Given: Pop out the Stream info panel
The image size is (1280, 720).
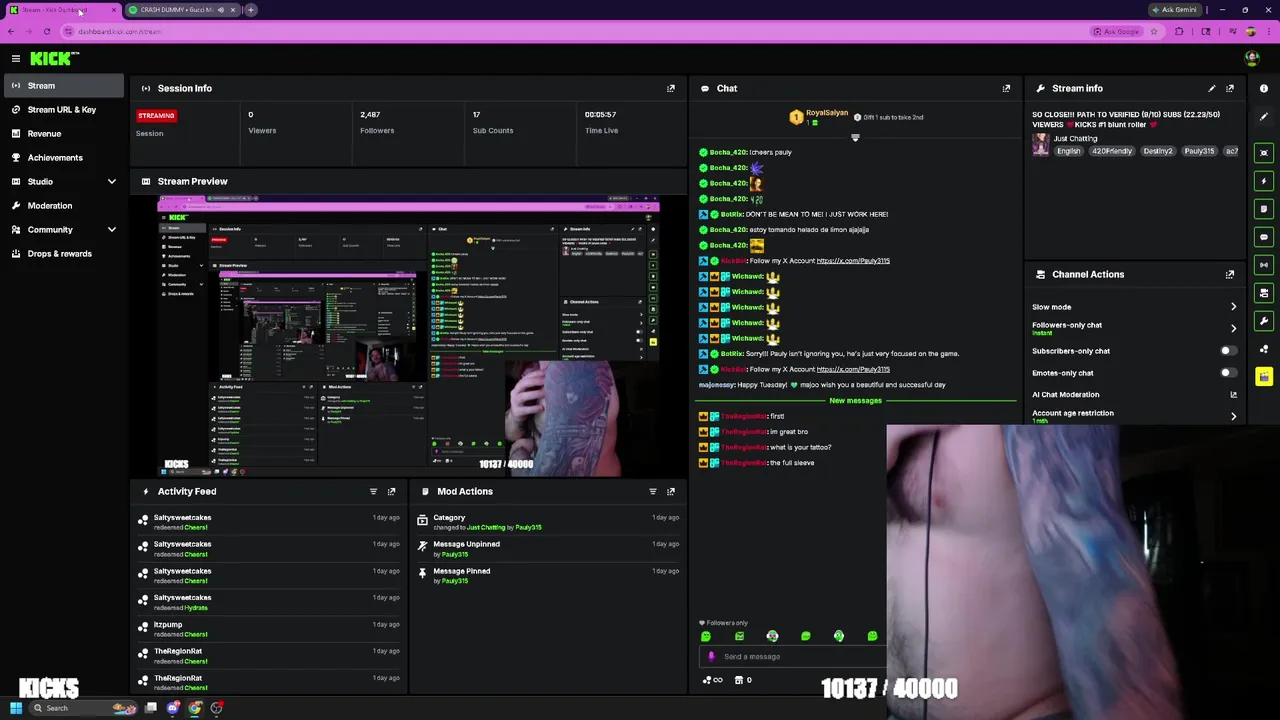Looking at the screenshot, I should click(x=1230, y=88).
